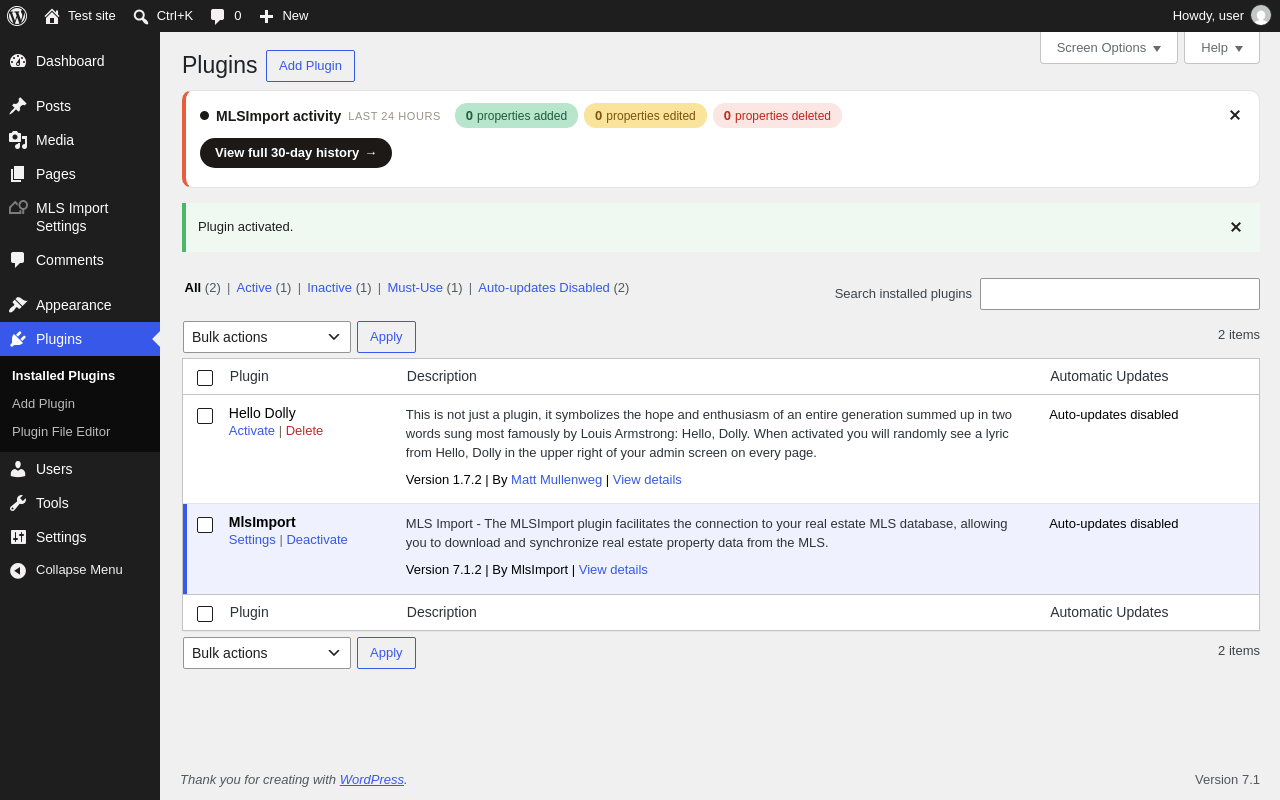Screen dimensions: 1280x800
Task: Select all plugins via footer checkbox
Action: (205, 614)
